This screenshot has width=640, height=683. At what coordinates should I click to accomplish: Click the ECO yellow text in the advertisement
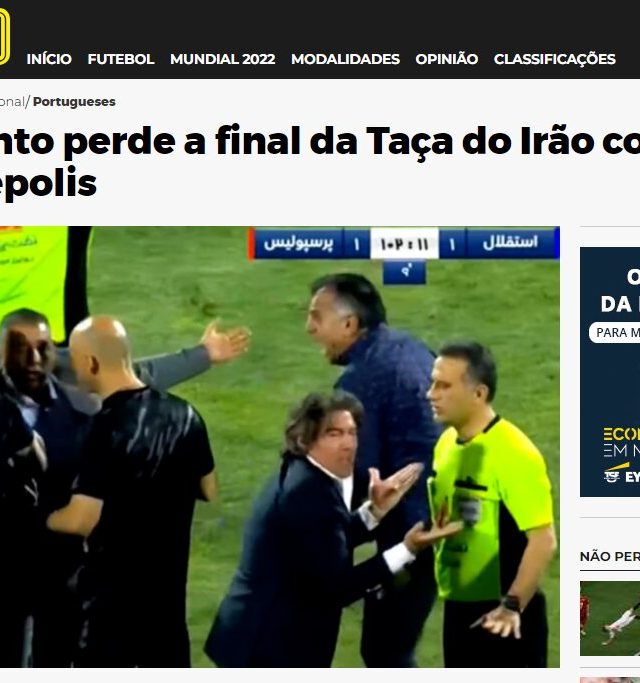point(622,435)
